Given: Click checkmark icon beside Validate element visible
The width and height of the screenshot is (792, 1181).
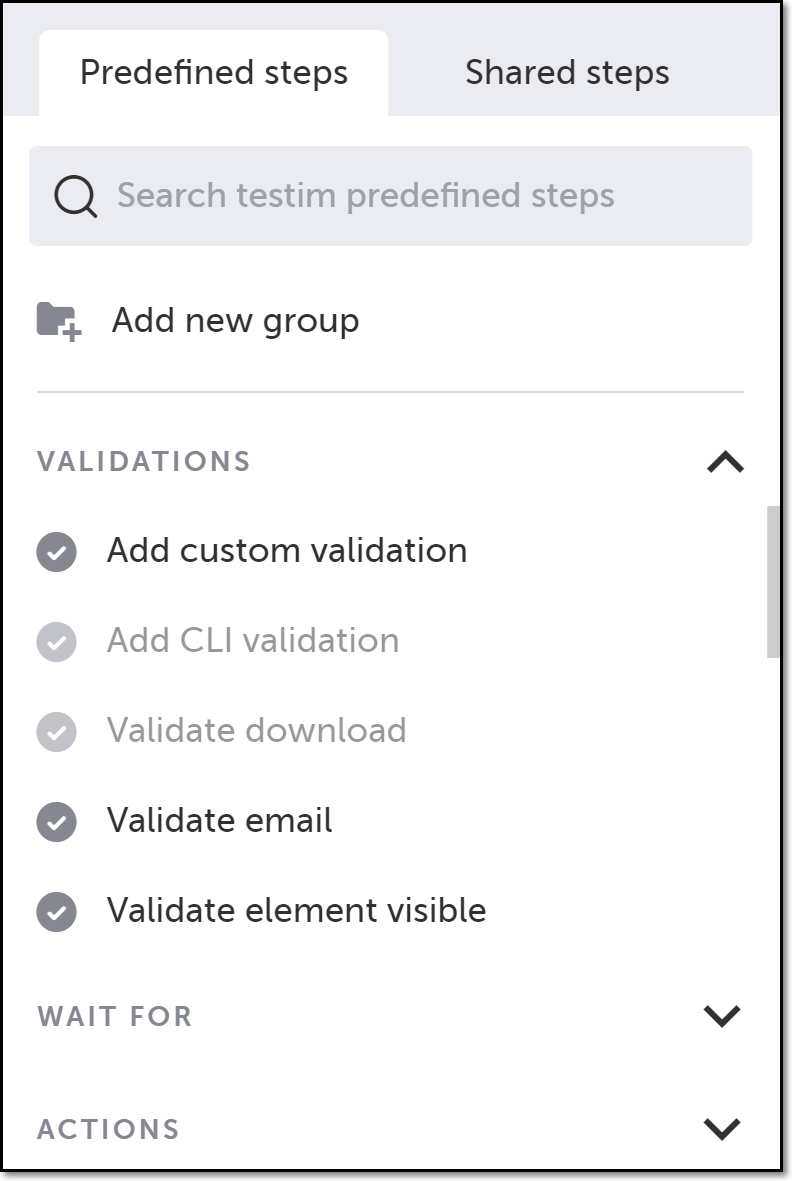Looking at the screenshot, I should point(56,911).
